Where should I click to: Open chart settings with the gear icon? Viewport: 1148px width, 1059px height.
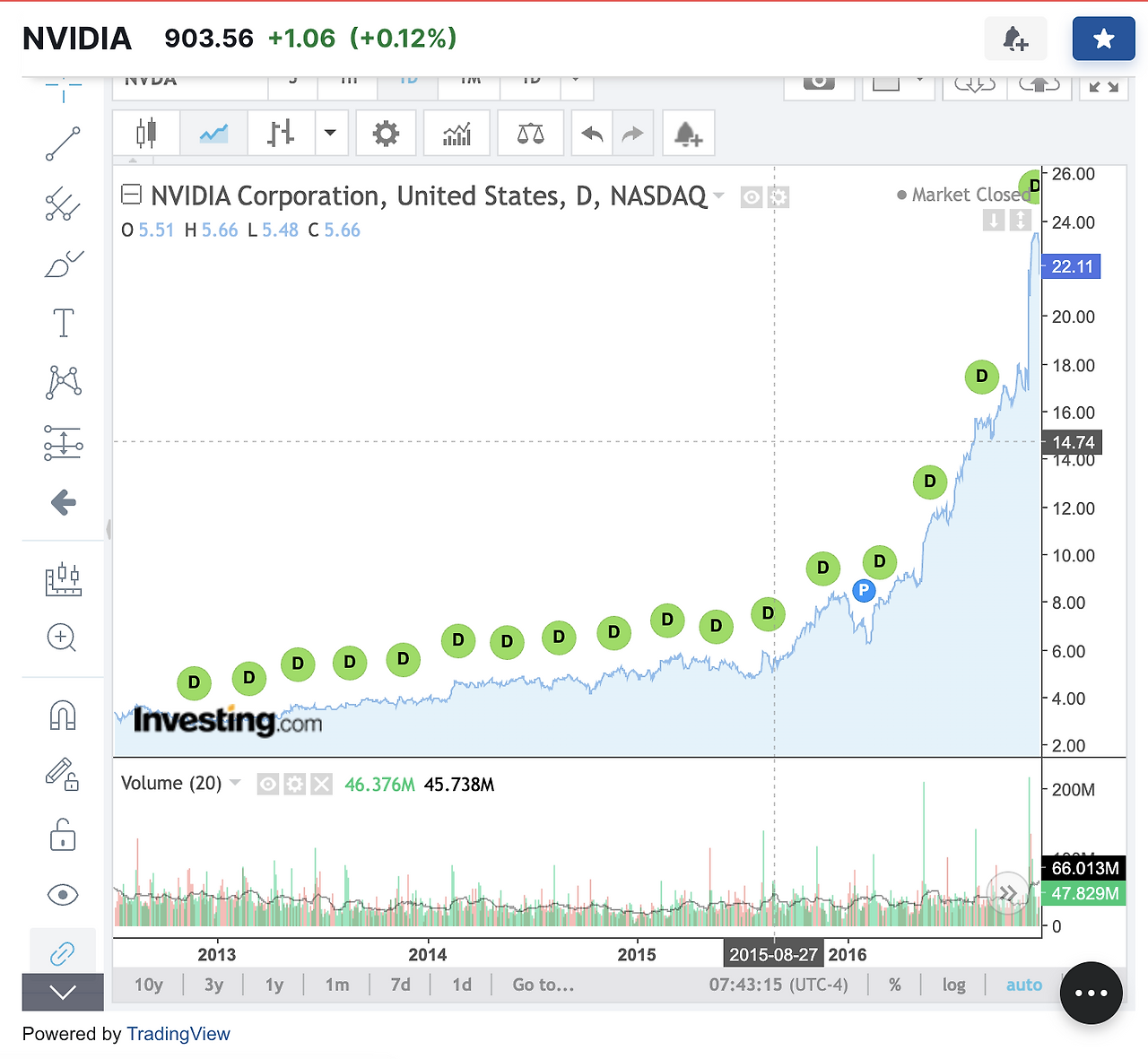386,134
